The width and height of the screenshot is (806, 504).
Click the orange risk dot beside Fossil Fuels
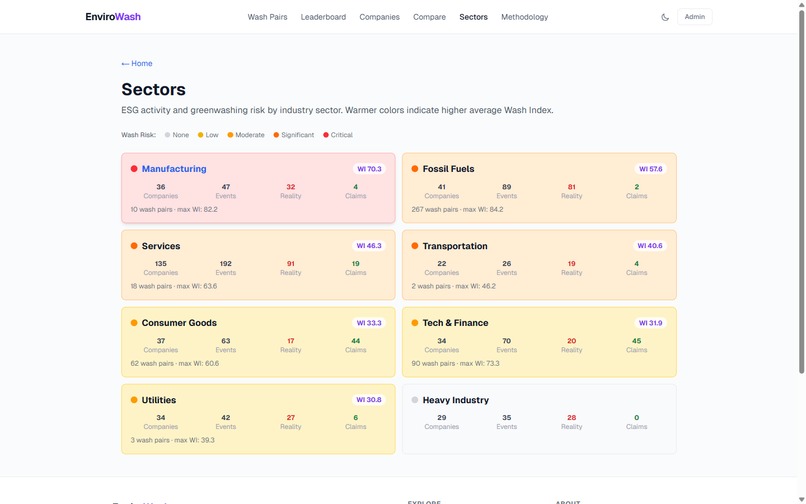pyautogui.click(x=415, y=169)
